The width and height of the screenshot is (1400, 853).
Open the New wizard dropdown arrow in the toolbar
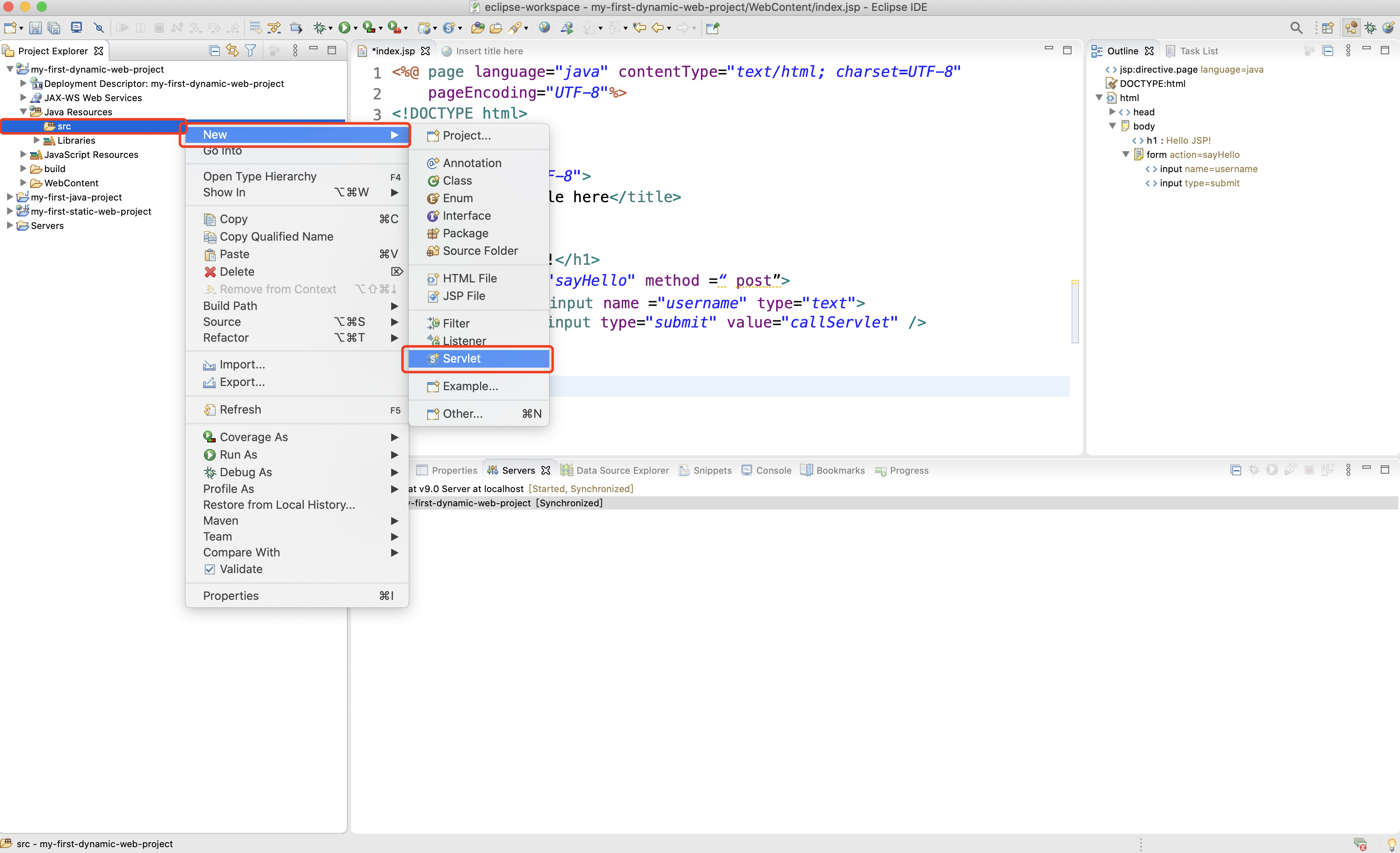click(x=21, y=28)
